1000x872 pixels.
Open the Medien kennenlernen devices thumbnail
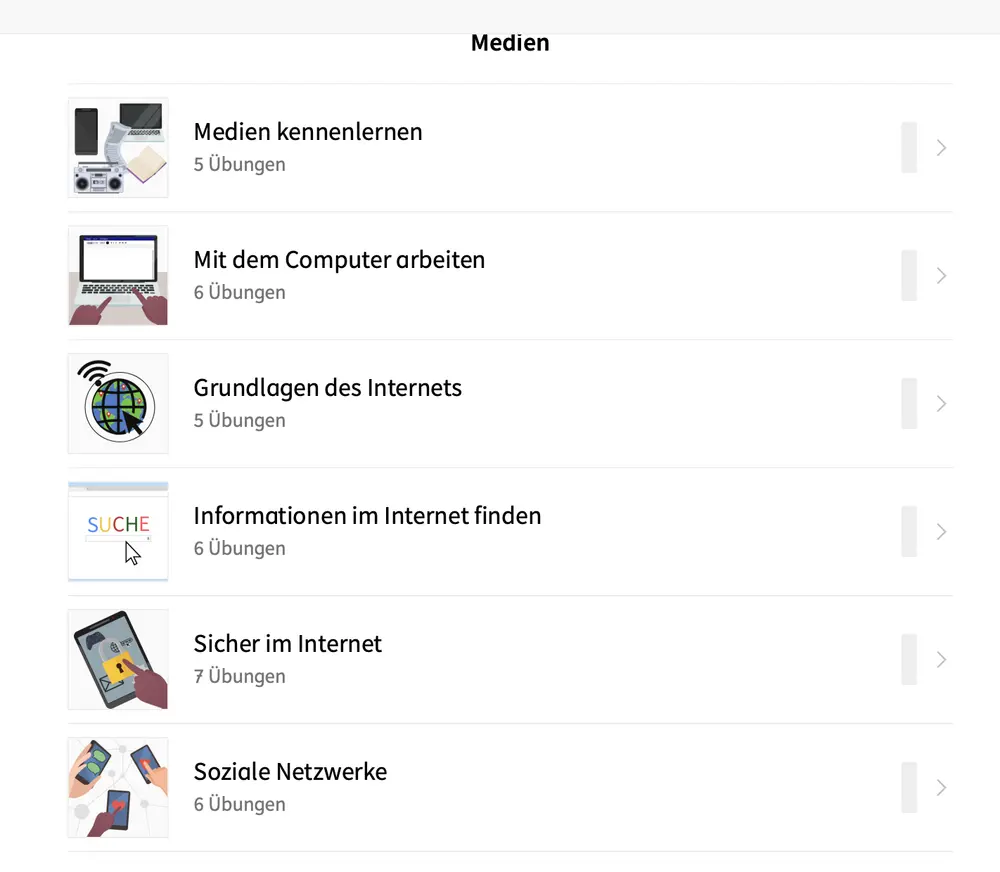118,148
